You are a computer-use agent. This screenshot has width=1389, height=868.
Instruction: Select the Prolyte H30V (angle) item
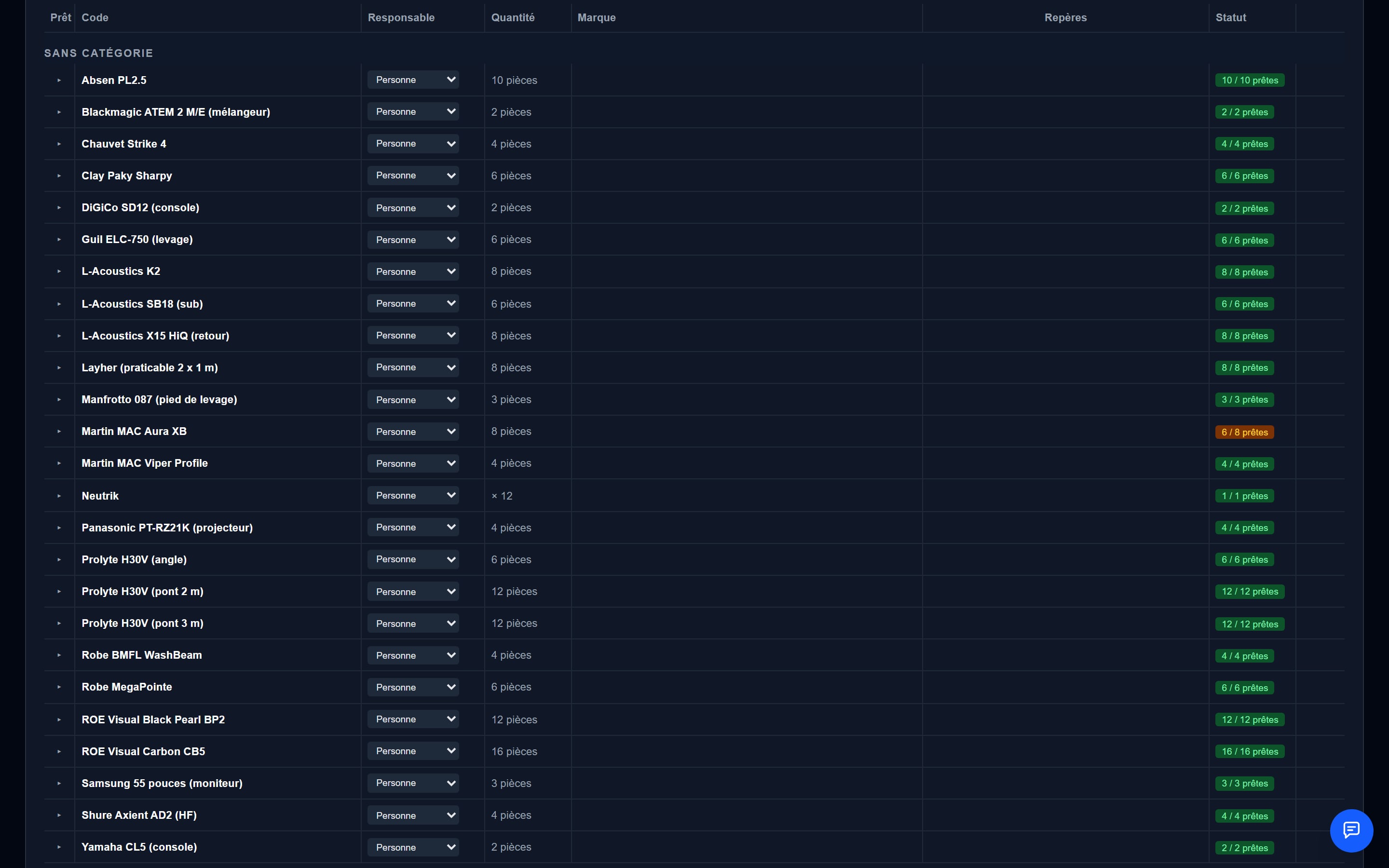click(x=134, y=560)
